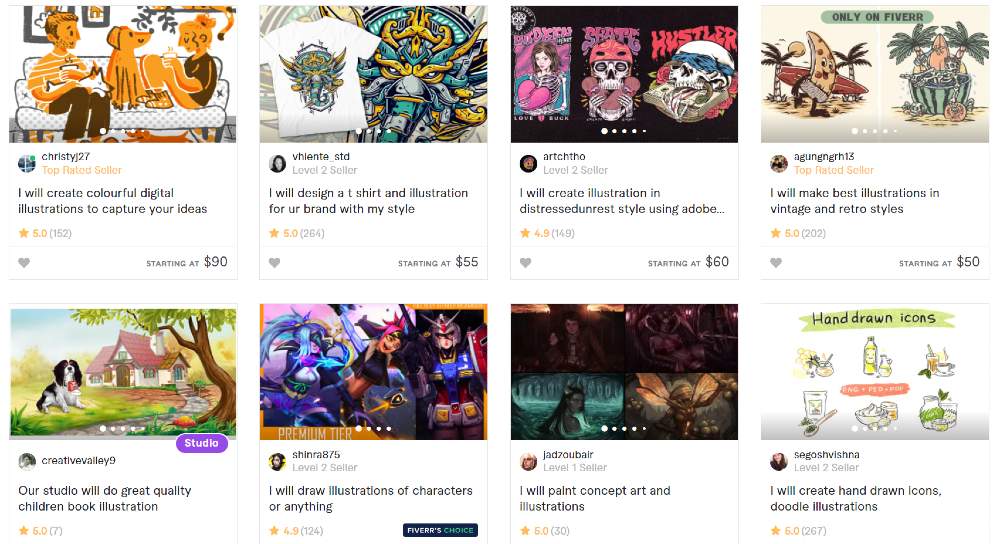Open christyj27 seller avatar

click(27, 163)
